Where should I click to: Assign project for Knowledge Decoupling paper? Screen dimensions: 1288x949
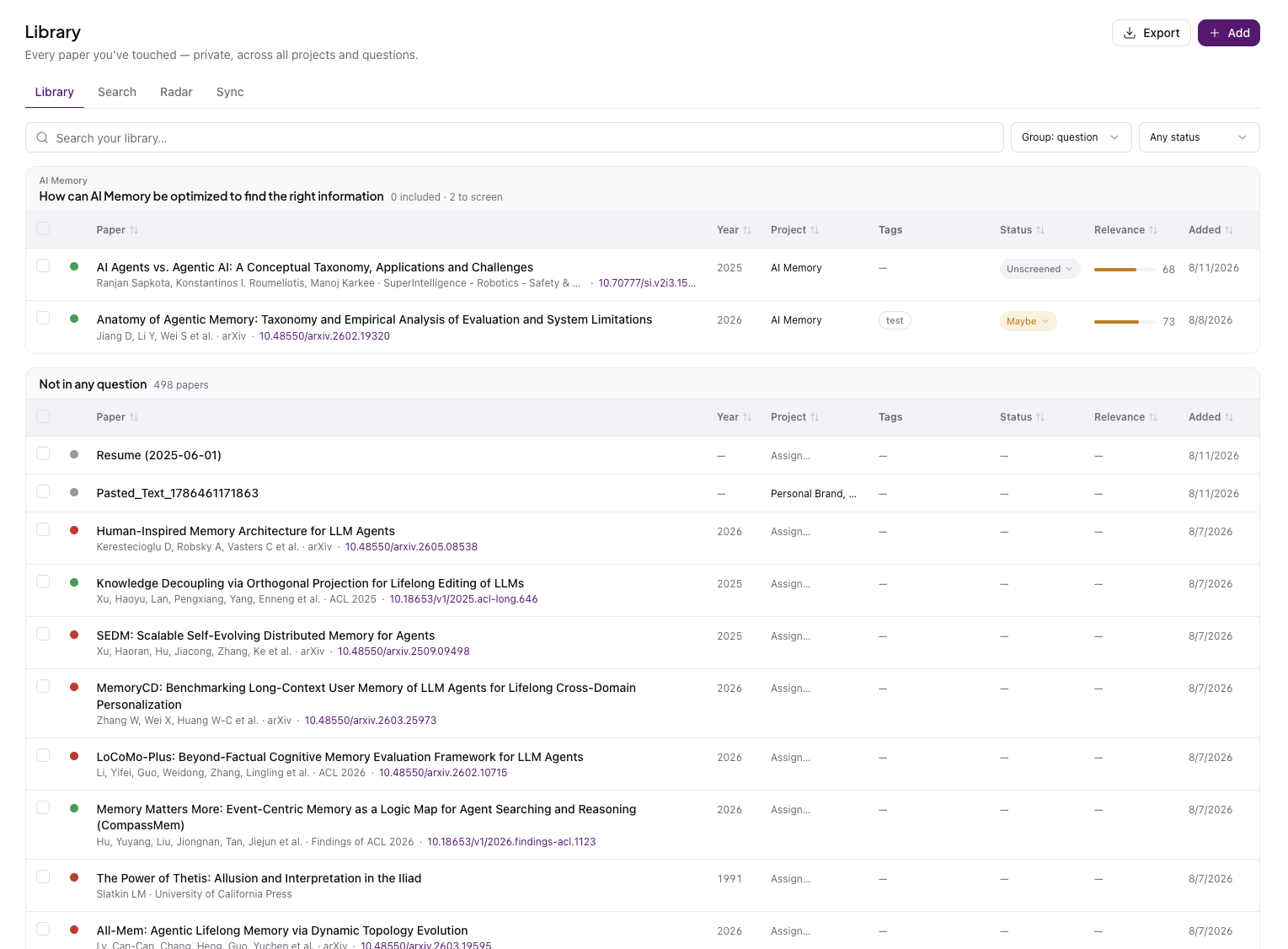click(790, 584)
